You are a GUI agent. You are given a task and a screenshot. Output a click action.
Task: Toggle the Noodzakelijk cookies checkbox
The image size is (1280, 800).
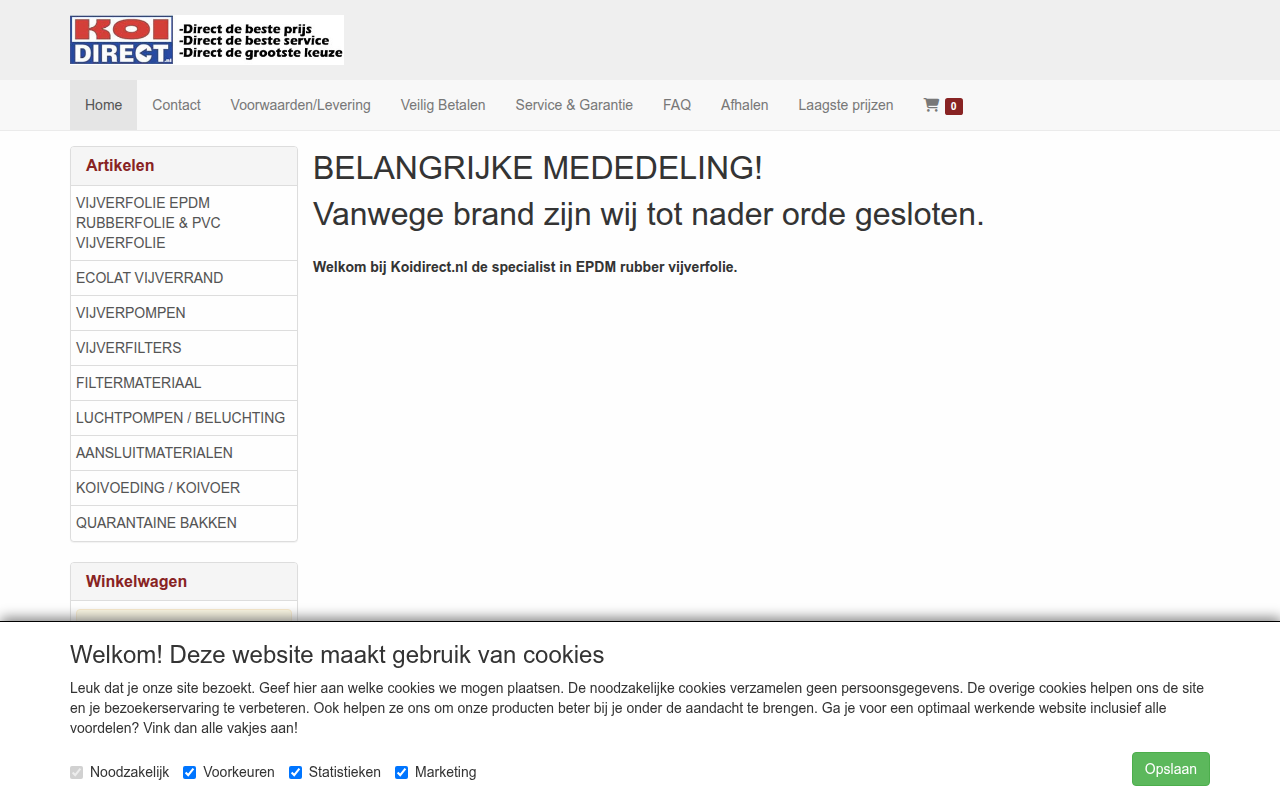(77, 772)
